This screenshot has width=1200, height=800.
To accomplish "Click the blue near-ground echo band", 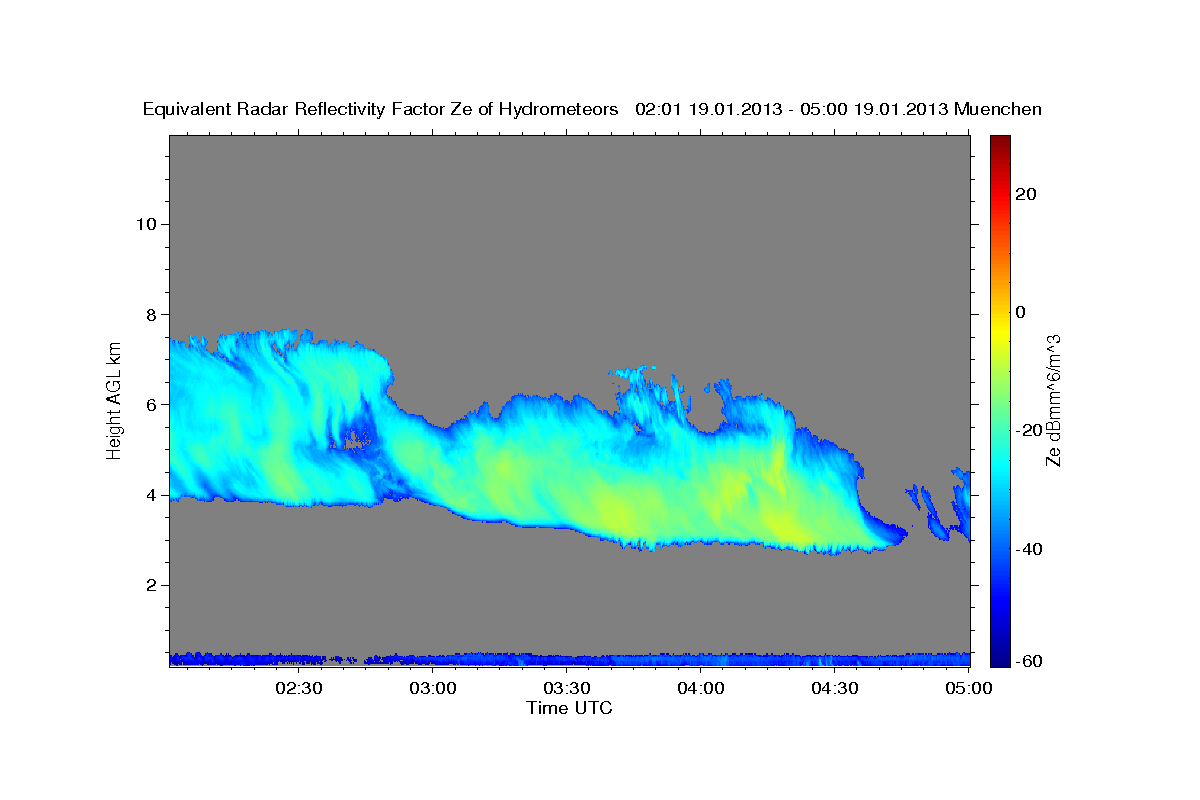I will 570,659.
